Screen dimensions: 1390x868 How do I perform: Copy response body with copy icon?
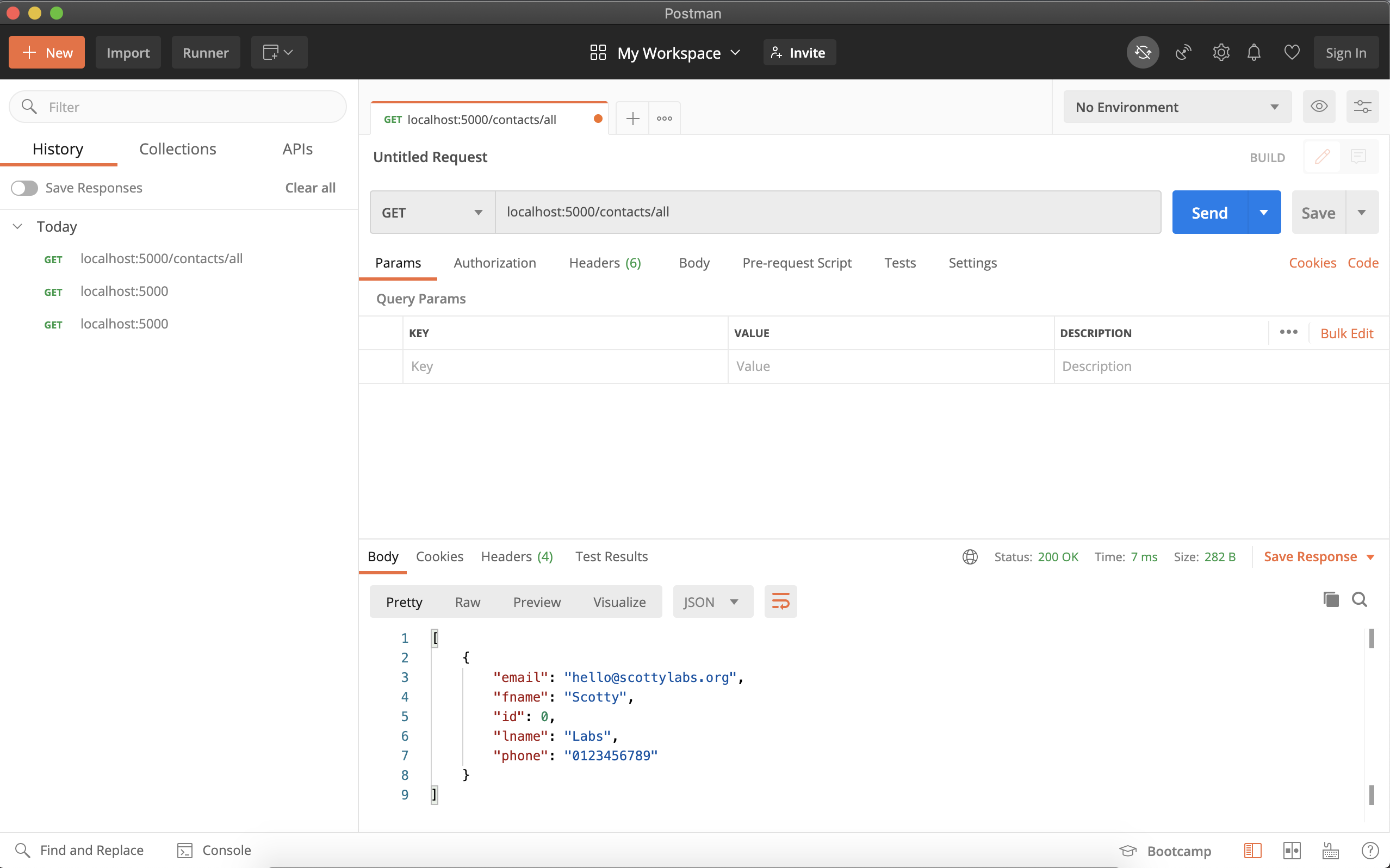tap(1331, 600)
